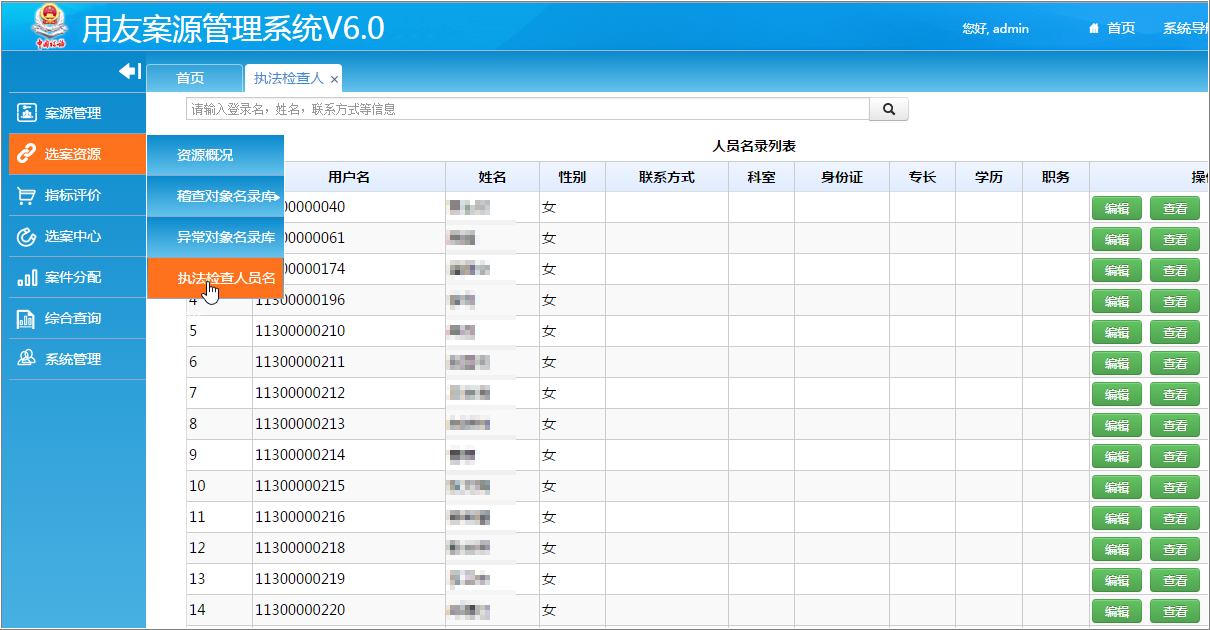The image size is (1210, 630).
Task: Click 查看 for user 11300000214
Action: [1175, 456]
